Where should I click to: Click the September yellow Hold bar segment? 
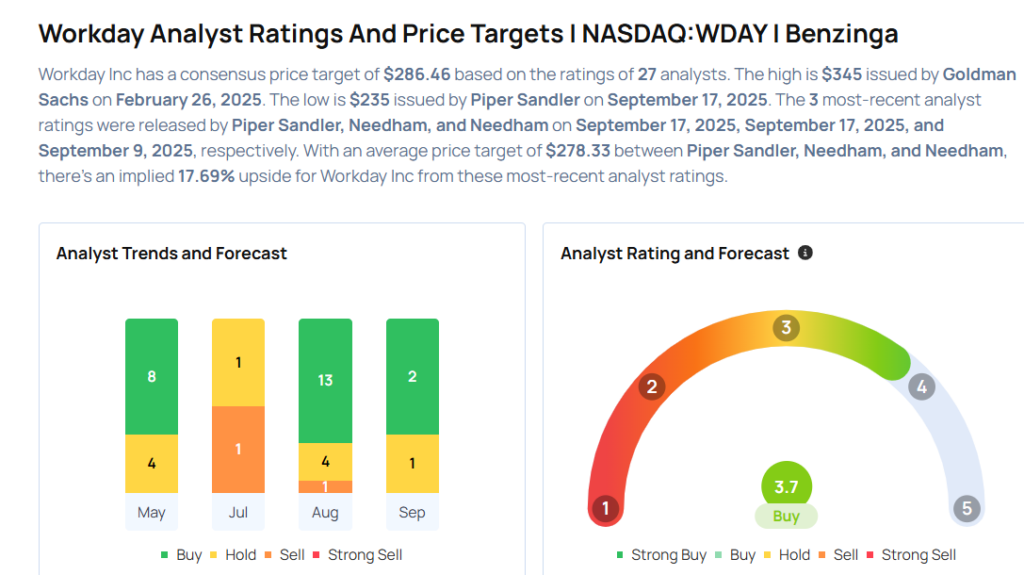click(412, 463)
